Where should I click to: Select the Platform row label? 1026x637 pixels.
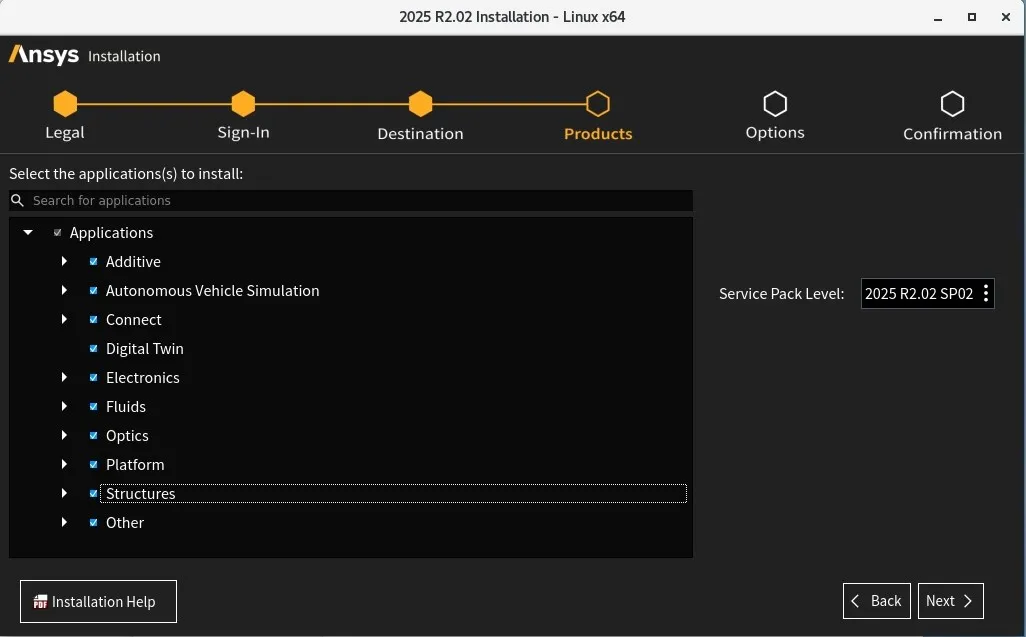pos(135,464)
